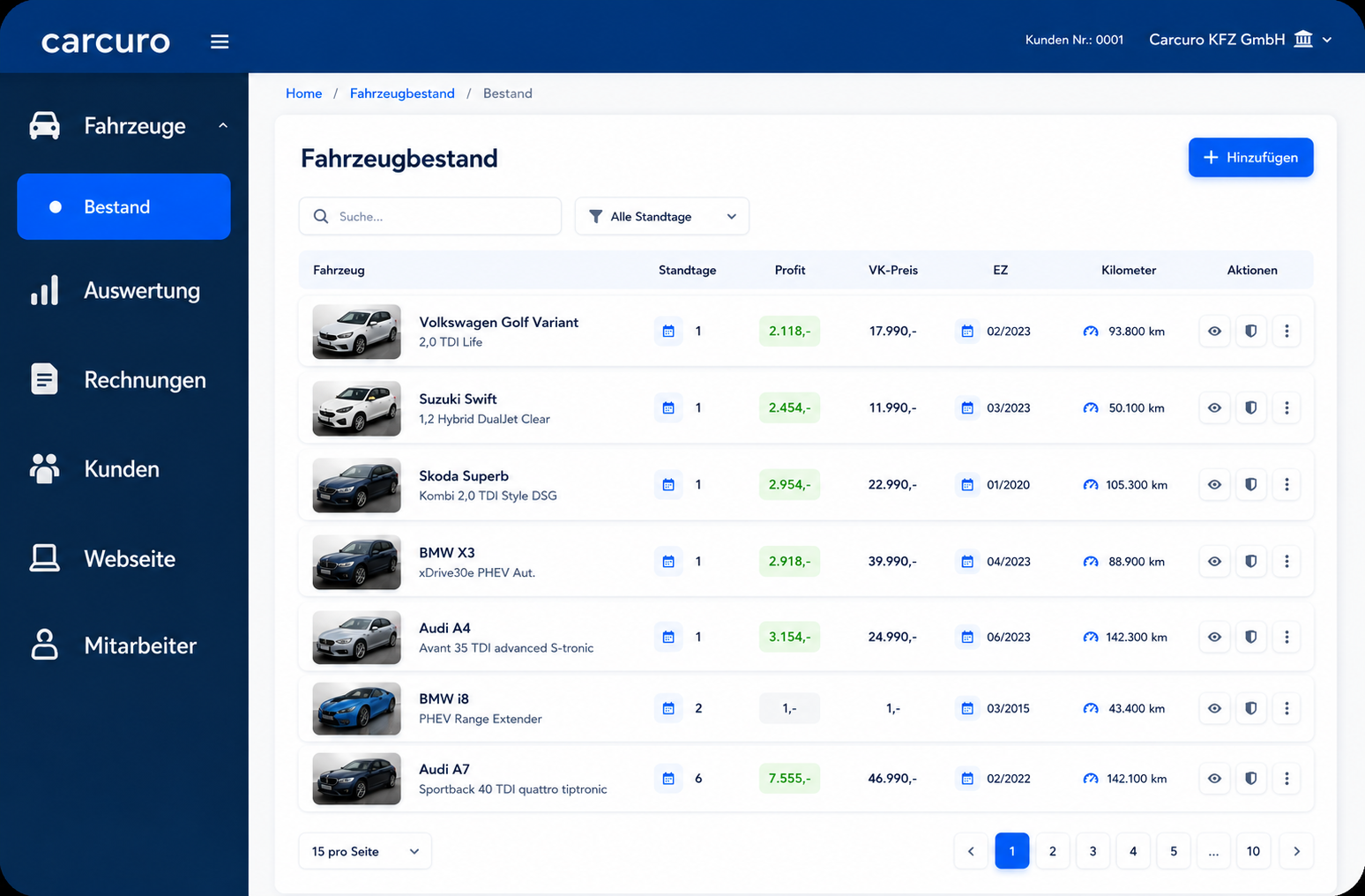
Task: Click the shield icon for BMW X3
Action: (x=1250, y=561)
